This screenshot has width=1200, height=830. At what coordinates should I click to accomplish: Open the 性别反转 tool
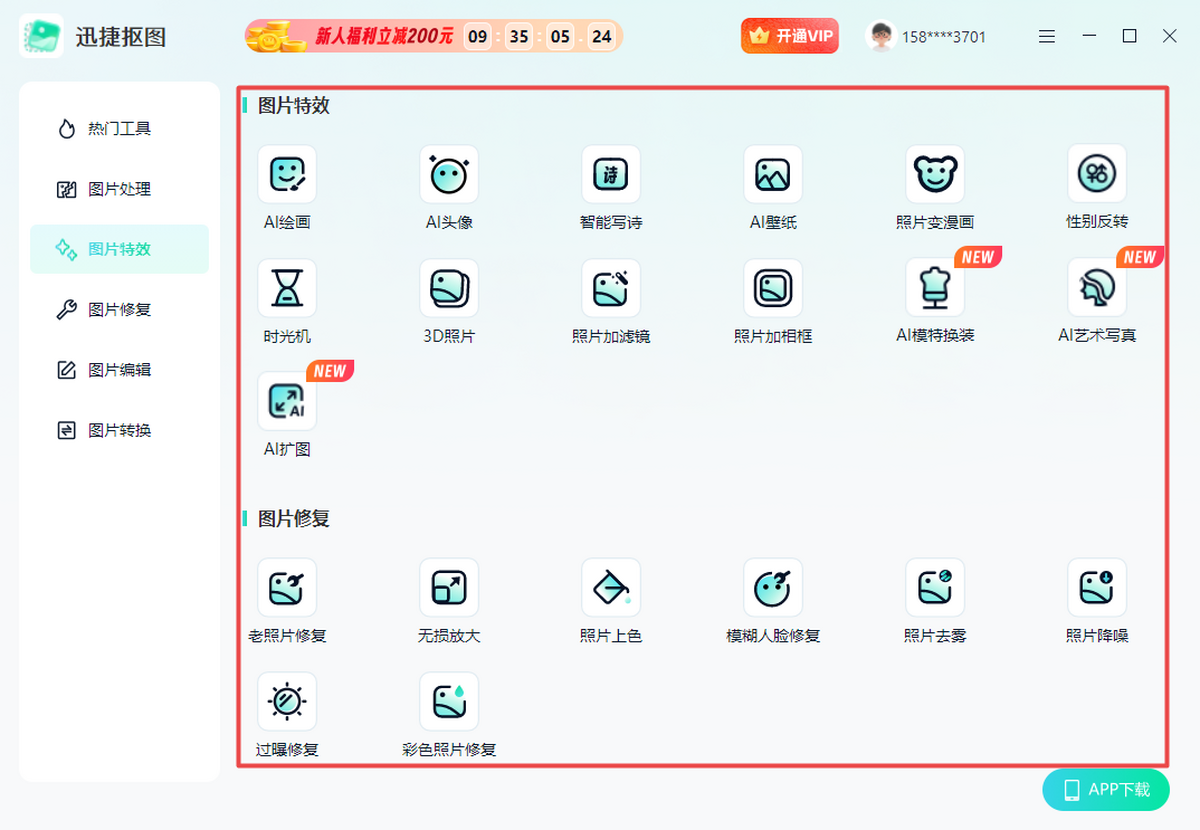tap(1097, 174)
